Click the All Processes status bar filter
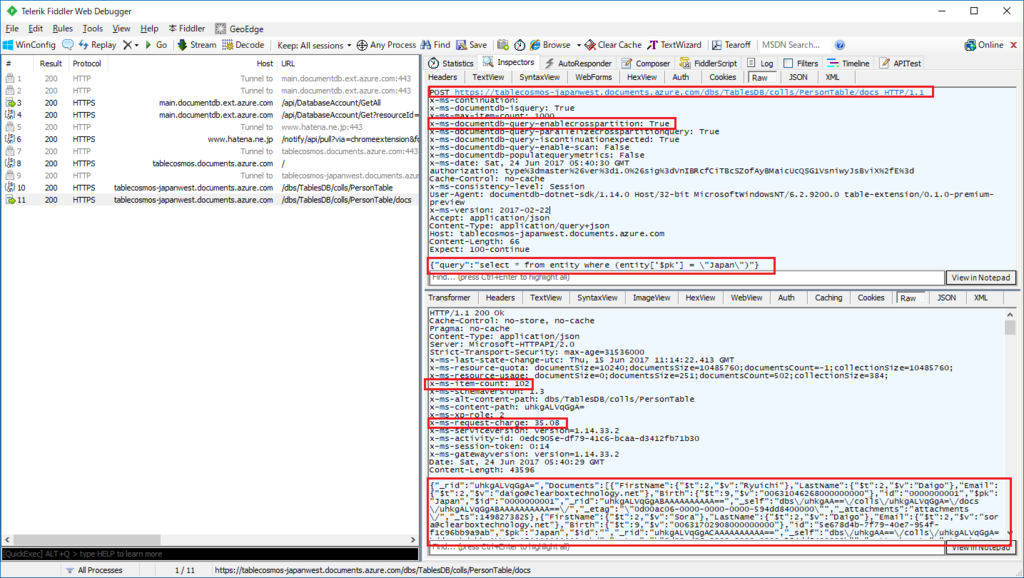Viewport: 1024px width, 578px height. coord(94,570)
